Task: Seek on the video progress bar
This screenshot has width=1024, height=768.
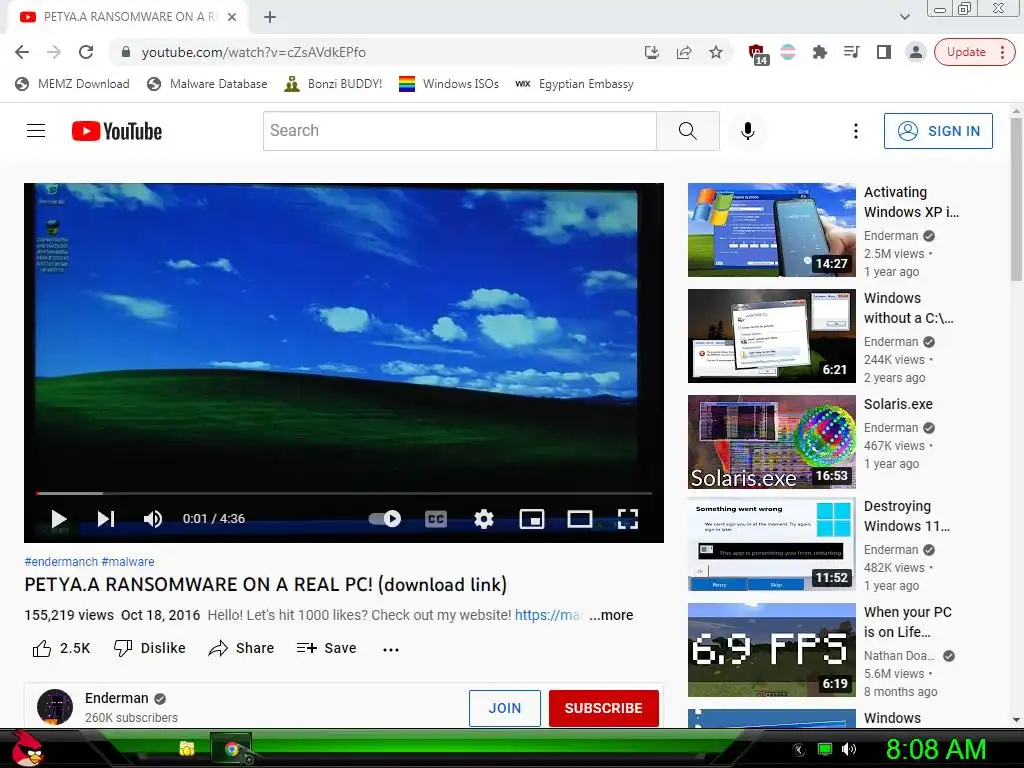Action: (x=344, y=493)
